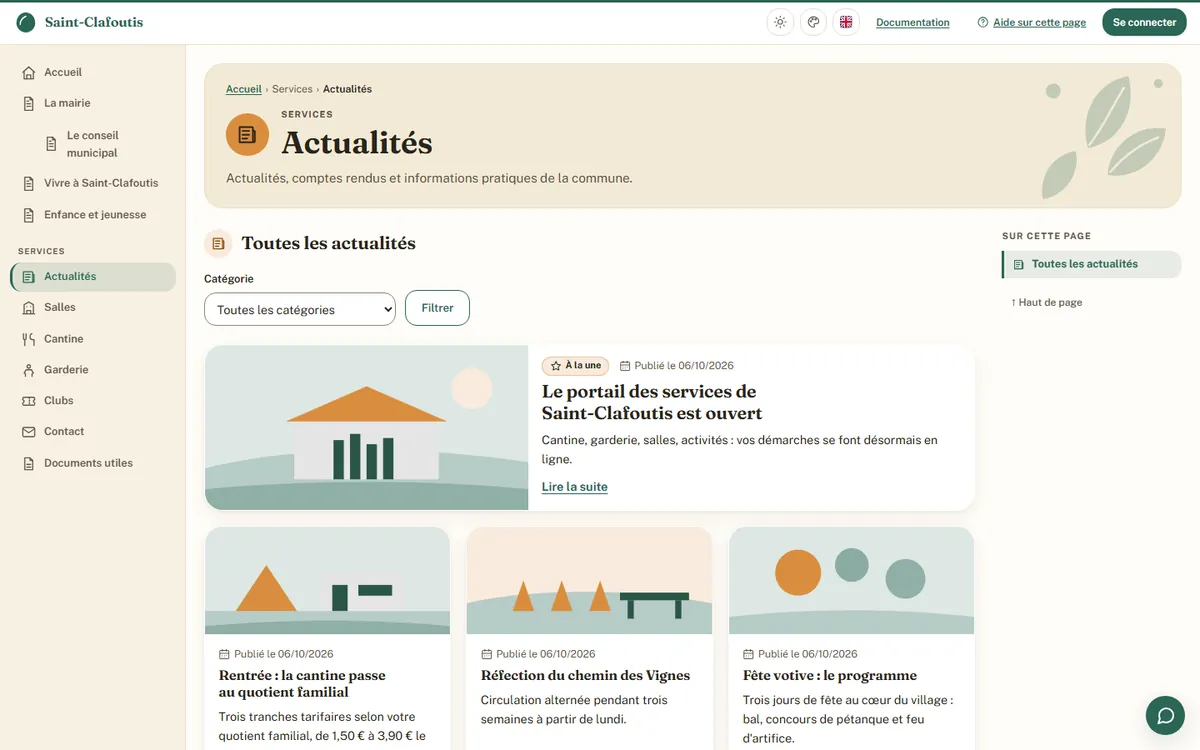
Task: Click the Accueil breadcrumb link
Action: click(244, 89)
